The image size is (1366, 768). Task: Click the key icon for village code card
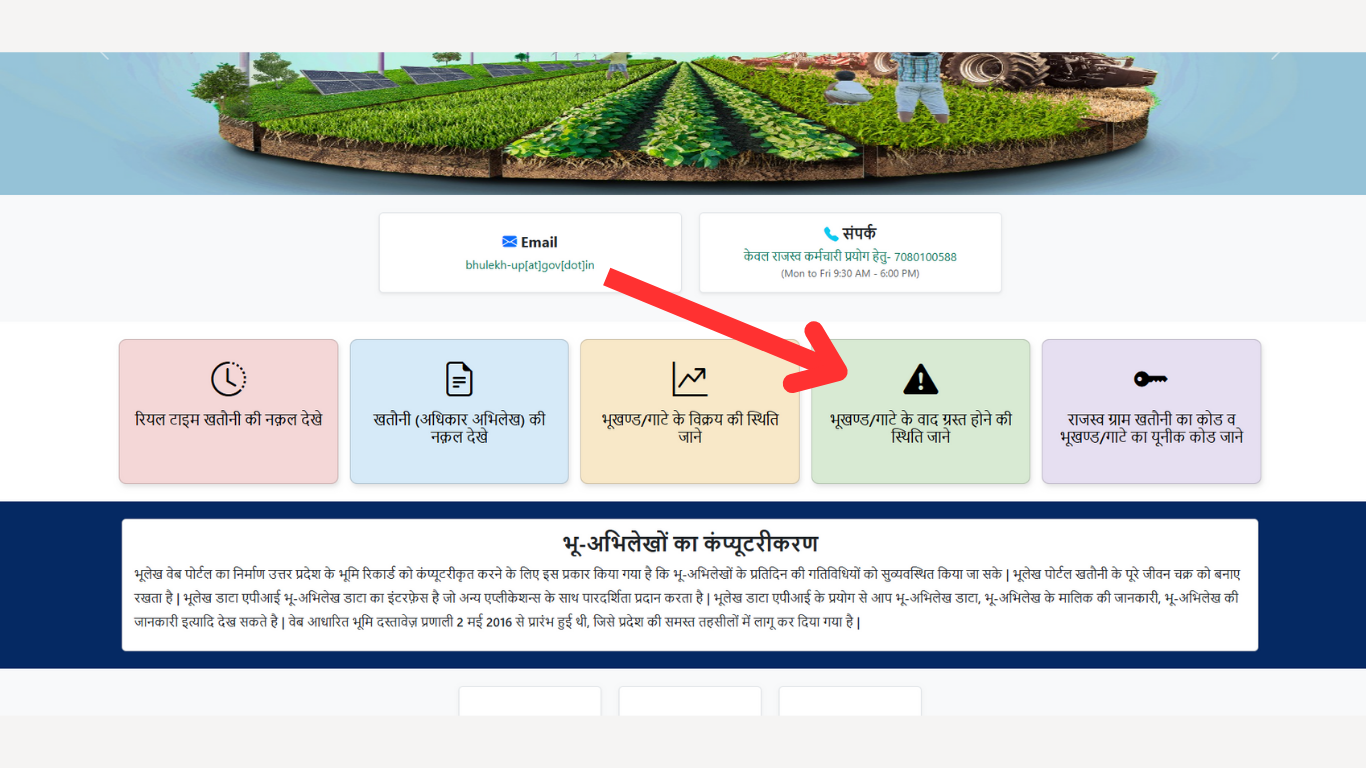(1151, 379)
